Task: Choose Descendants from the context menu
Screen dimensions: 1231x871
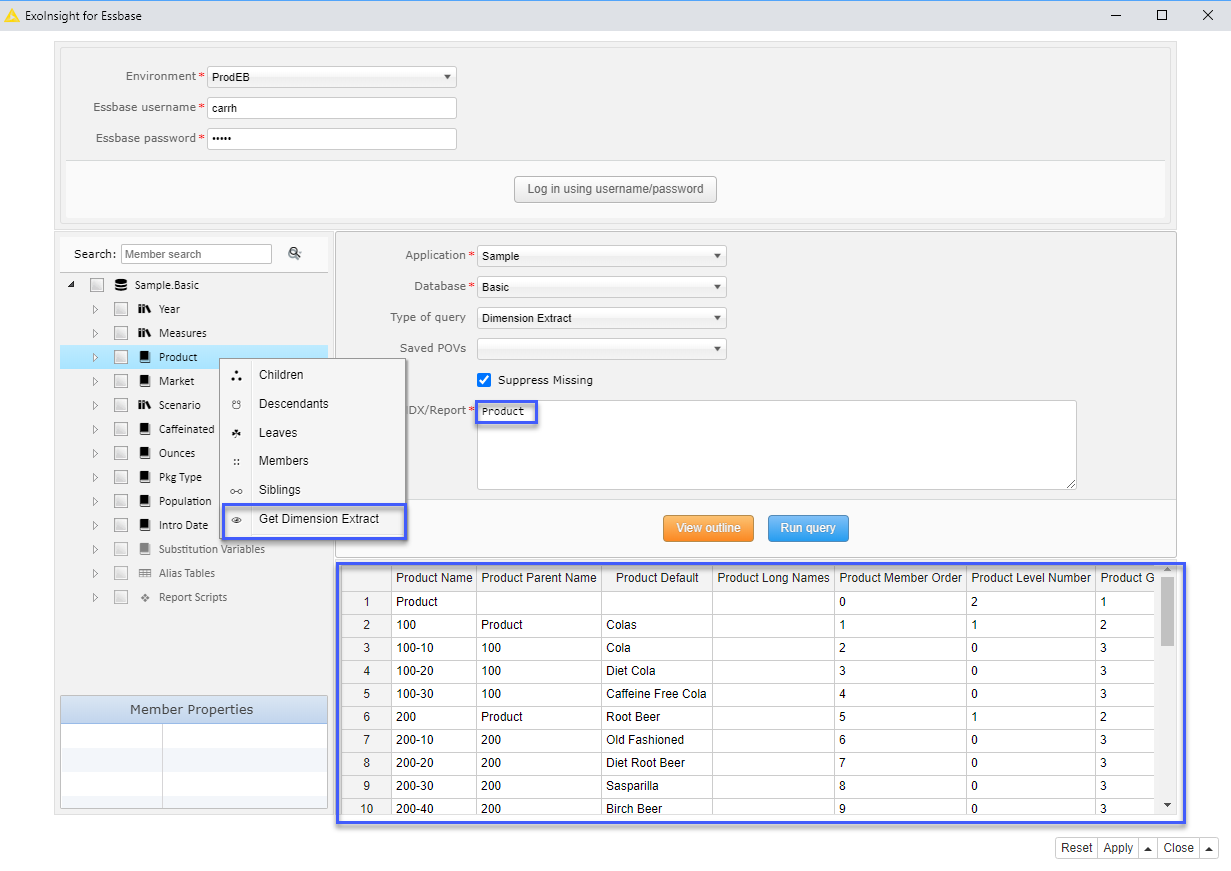Action: click(313, 404)
